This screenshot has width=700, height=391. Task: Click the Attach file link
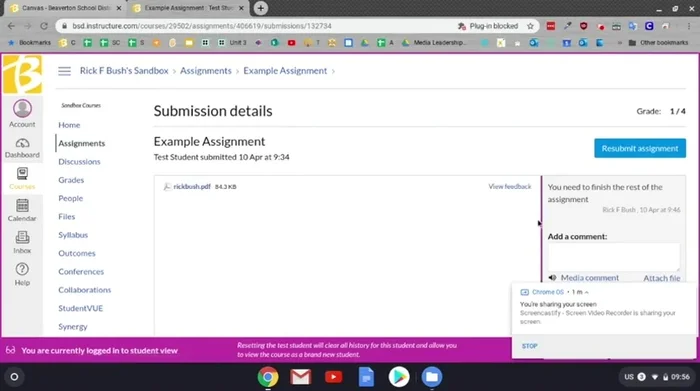[x=662, y=278]
